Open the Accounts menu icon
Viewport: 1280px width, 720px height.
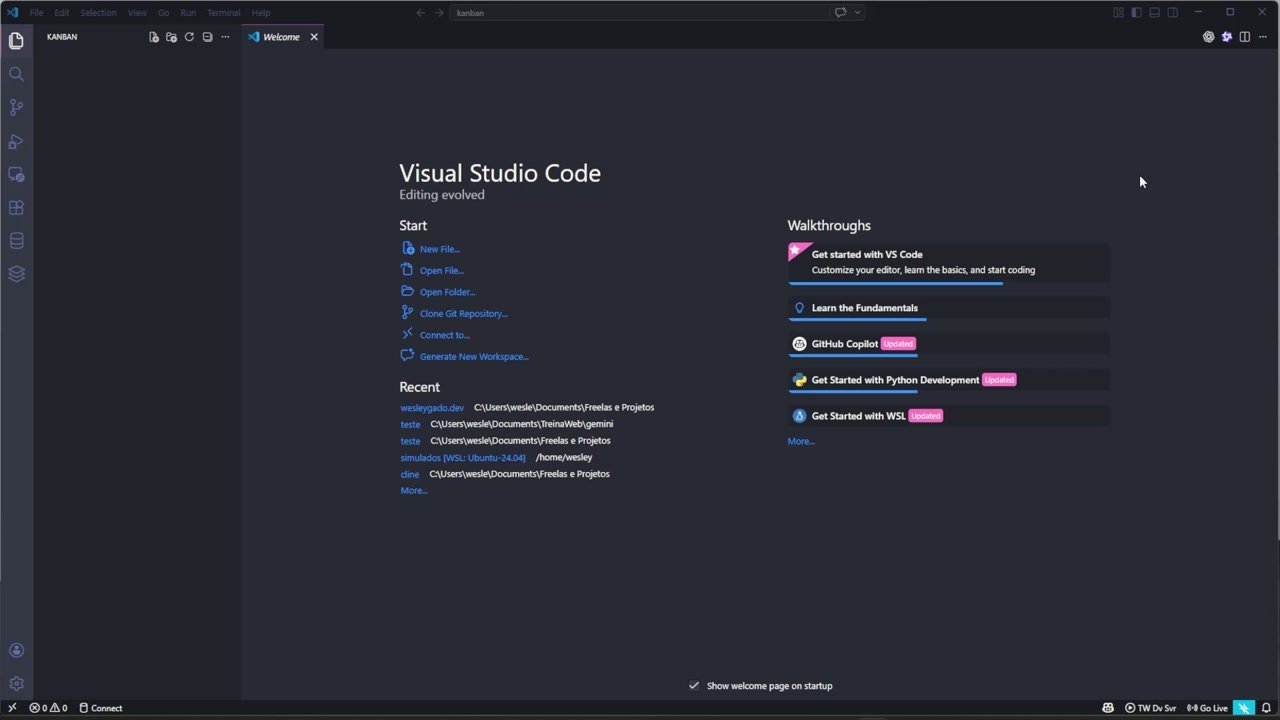coord(16,651)
